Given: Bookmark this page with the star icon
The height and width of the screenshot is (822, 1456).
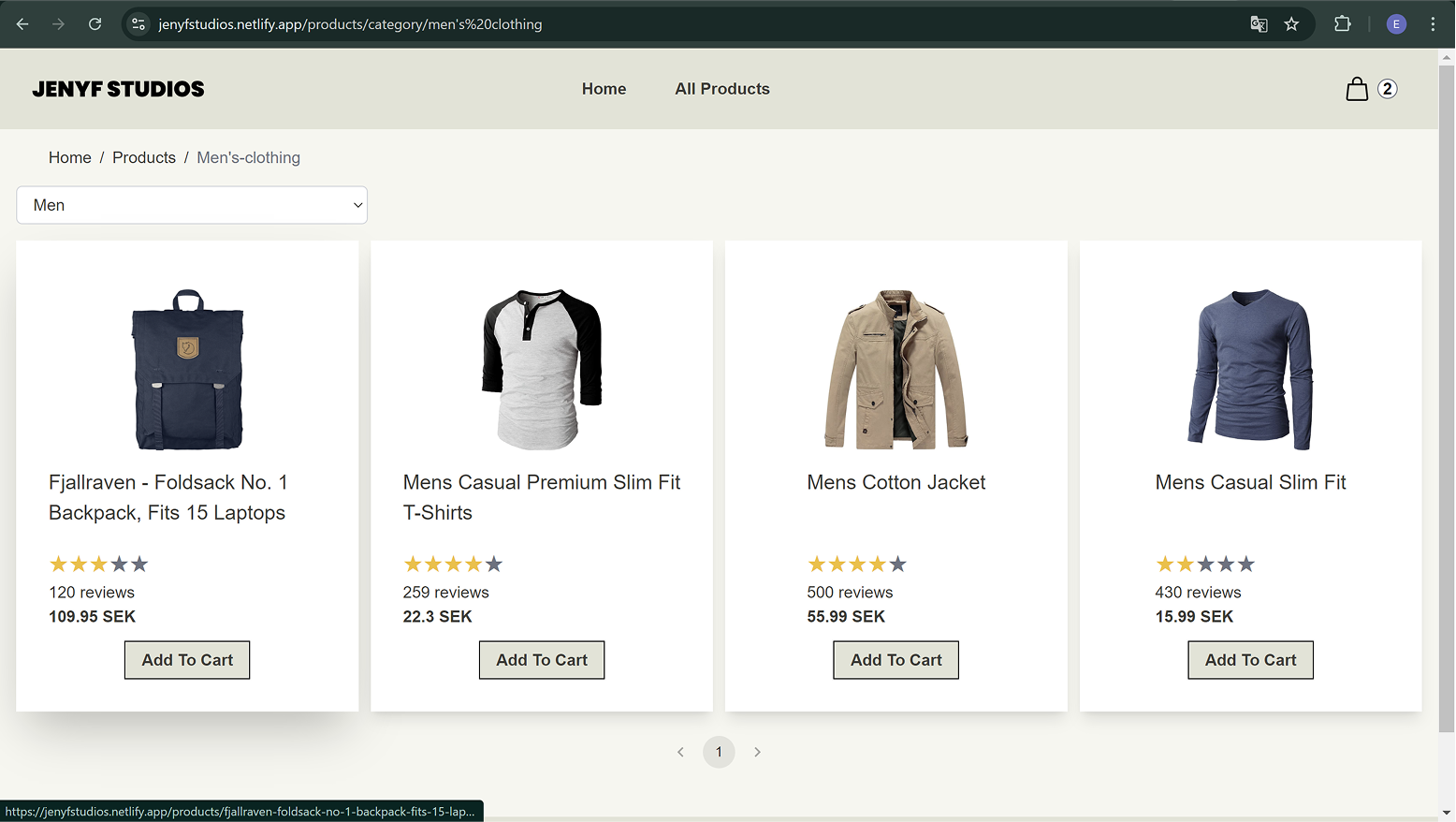Looking at the screenshot, I should tap(1292, 24).
